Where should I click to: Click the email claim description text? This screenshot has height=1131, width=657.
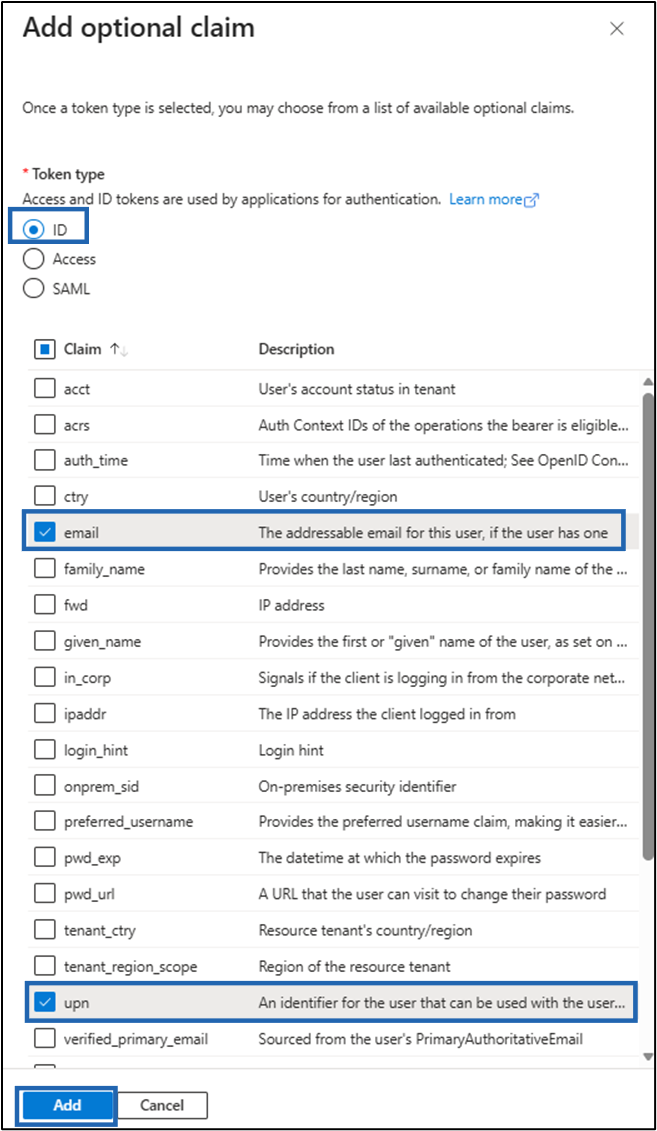pyautogui.click(x=433, y=533)
